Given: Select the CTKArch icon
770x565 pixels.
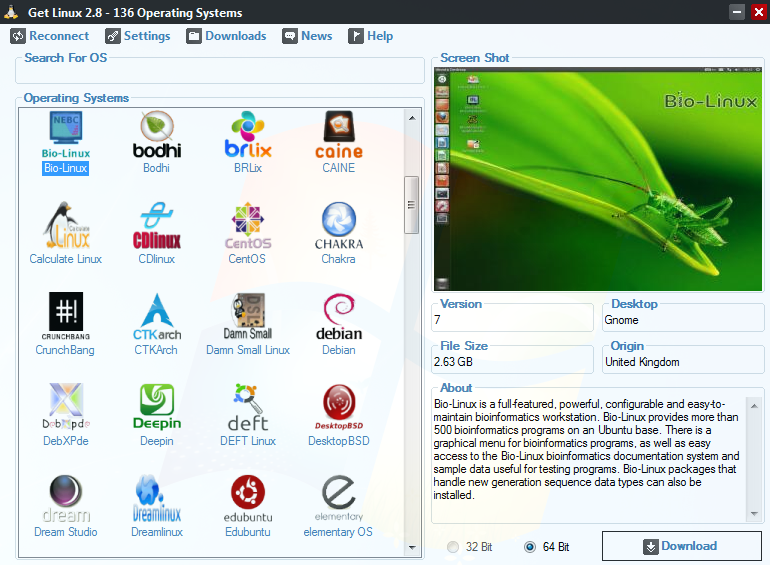Looking at the screenshot, I should (157, 317).
